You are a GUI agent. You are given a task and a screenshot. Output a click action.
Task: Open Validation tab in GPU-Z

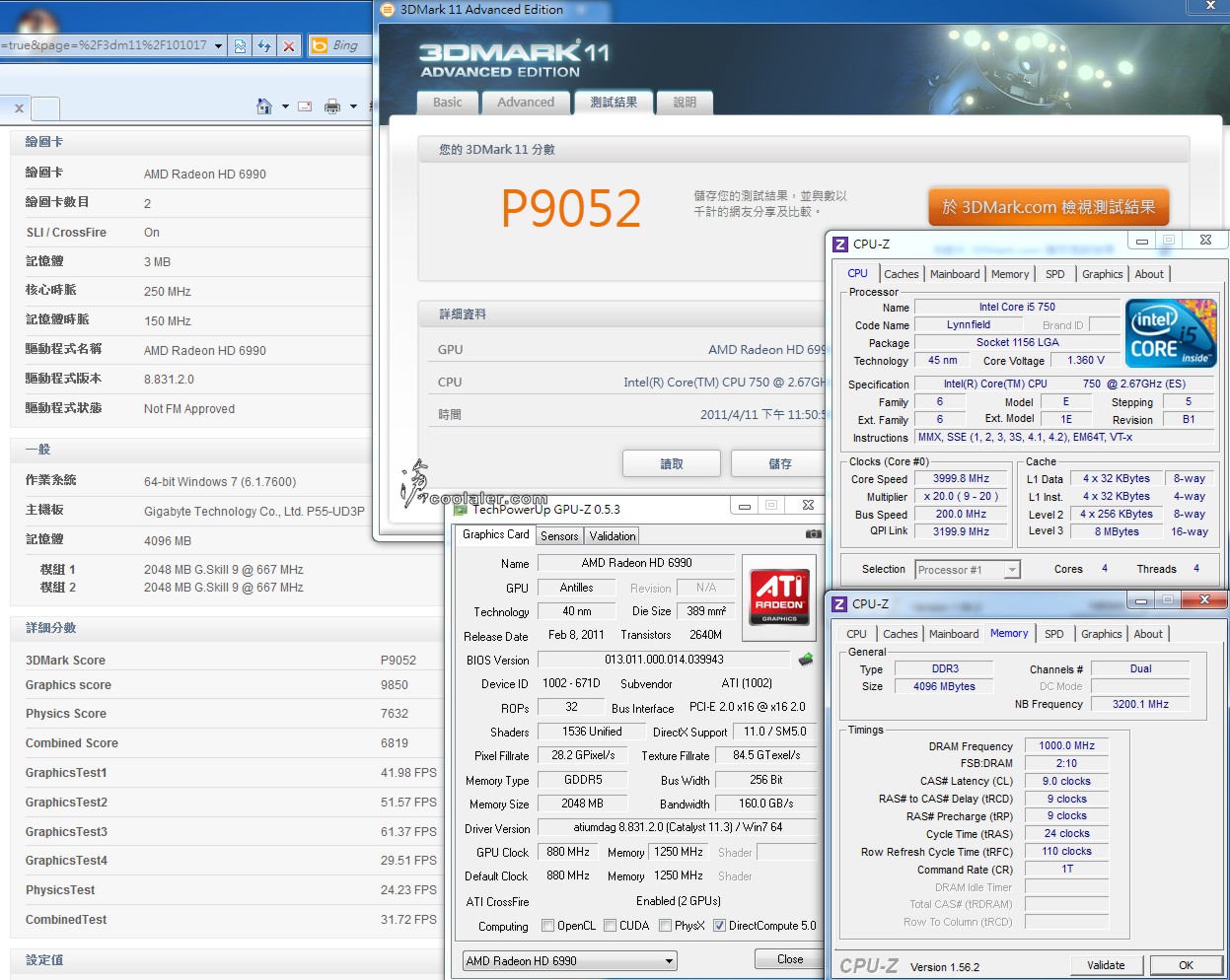(613, 536)
